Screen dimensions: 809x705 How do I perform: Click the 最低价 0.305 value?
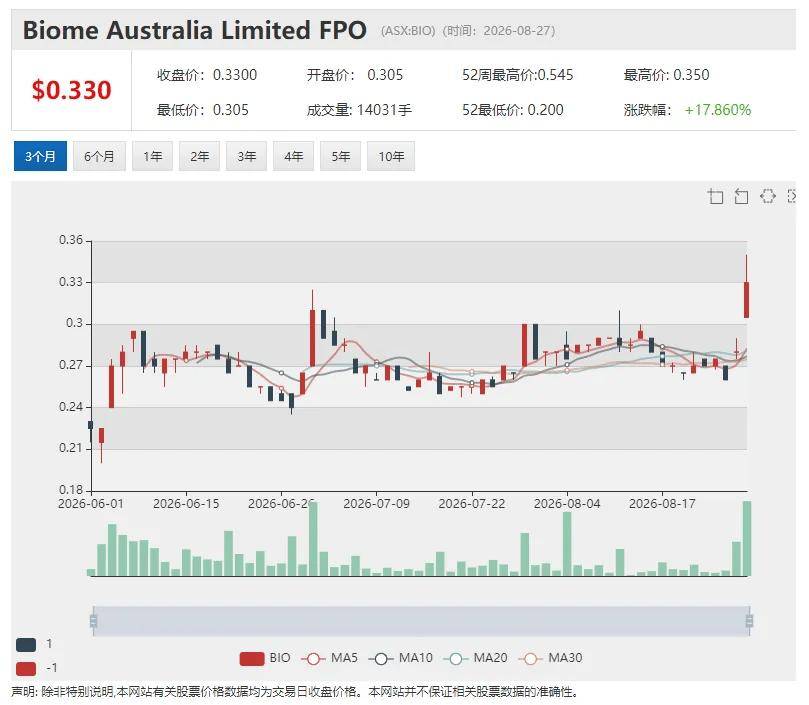click(x=231, y=110)
